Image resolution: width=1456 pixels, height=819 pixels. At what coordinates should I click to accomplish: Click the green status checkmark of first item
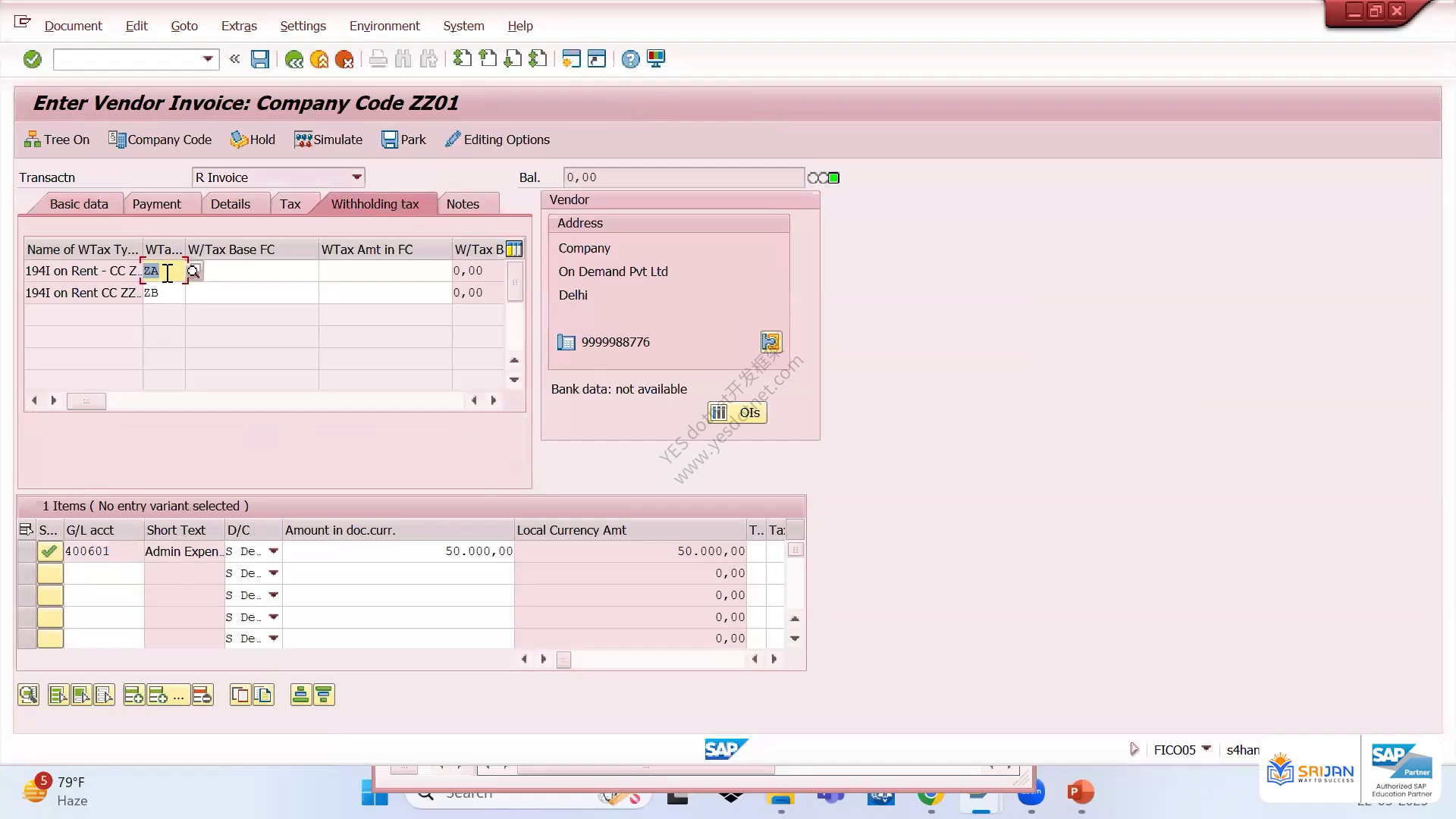click(x=50, y=551)
